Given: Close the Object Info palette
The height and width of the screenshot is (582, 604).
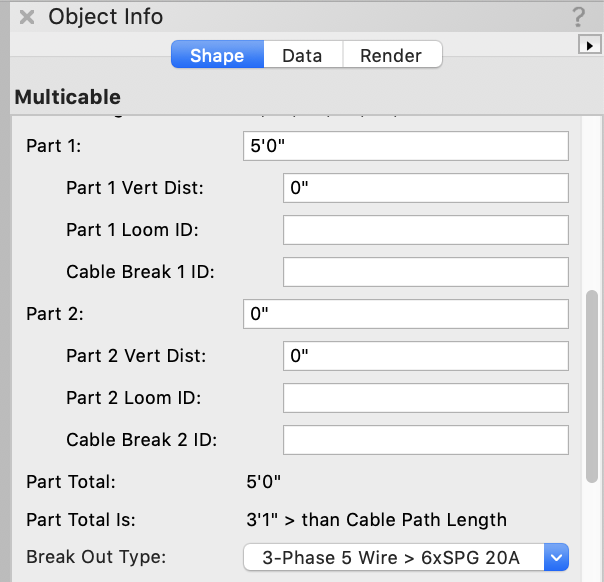Looking at the screenshot, I should [28, 17].
